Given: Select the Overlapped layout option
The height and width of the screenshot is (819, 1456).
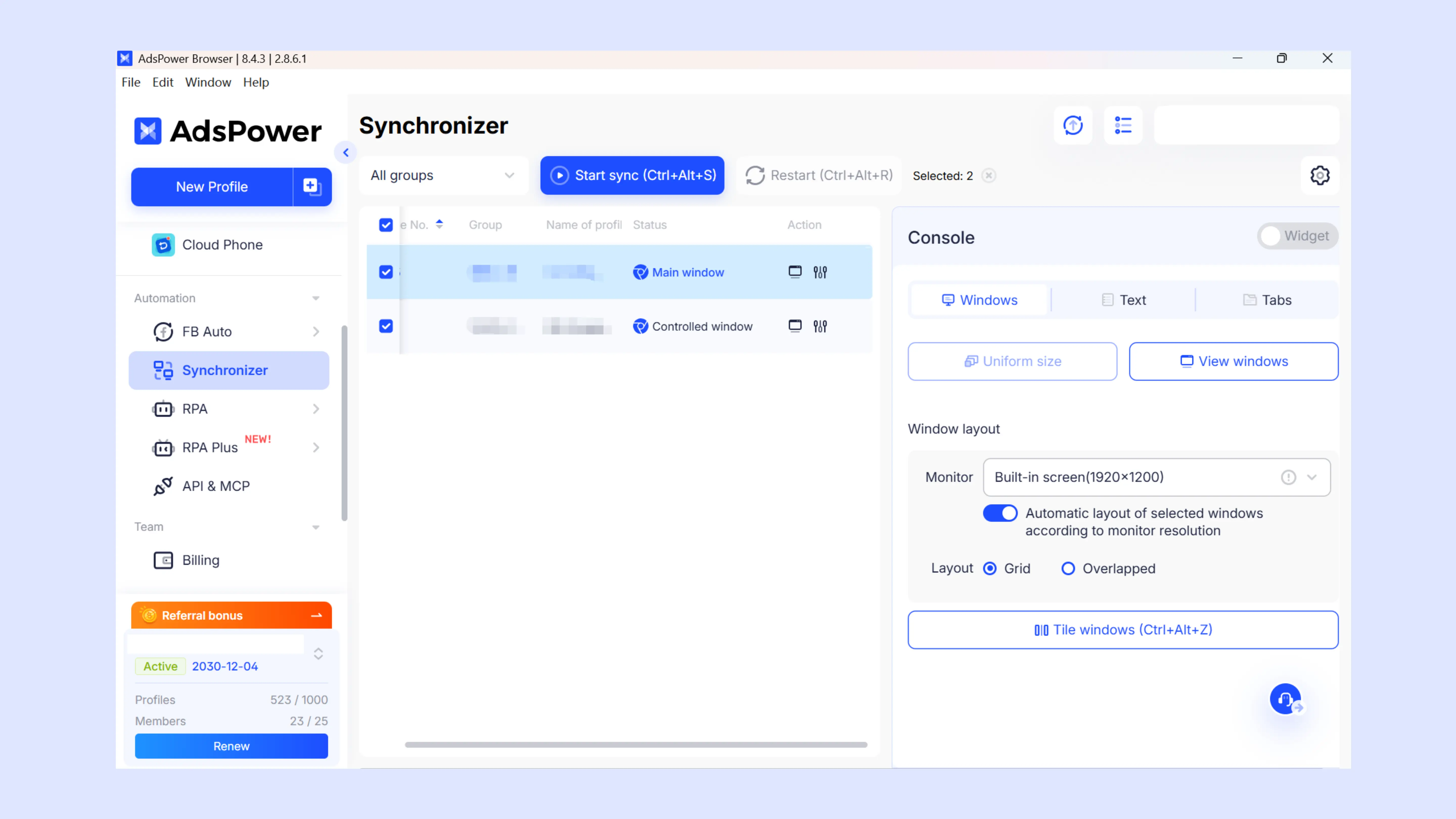Looking at the screenshot, I should pyautogui.click(x=1068, y=568).
